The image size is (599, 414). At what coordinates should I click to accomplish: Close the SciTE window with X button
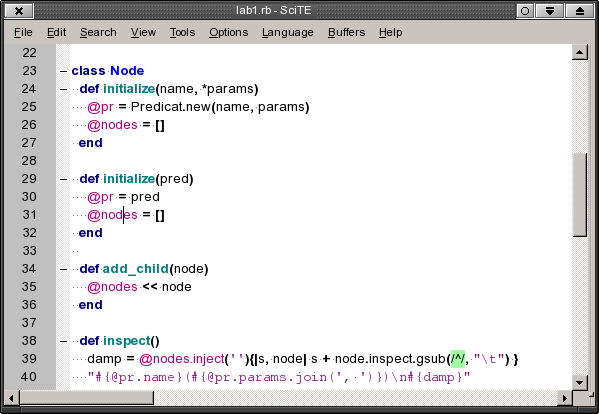click(x=19, y=11)
